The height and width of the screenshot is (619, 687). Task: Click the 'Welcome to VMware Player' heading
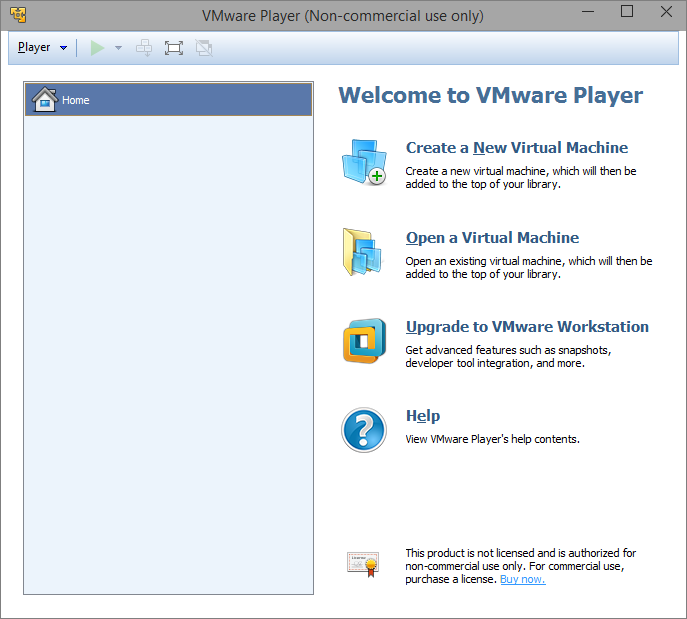(x=490, y=95)
